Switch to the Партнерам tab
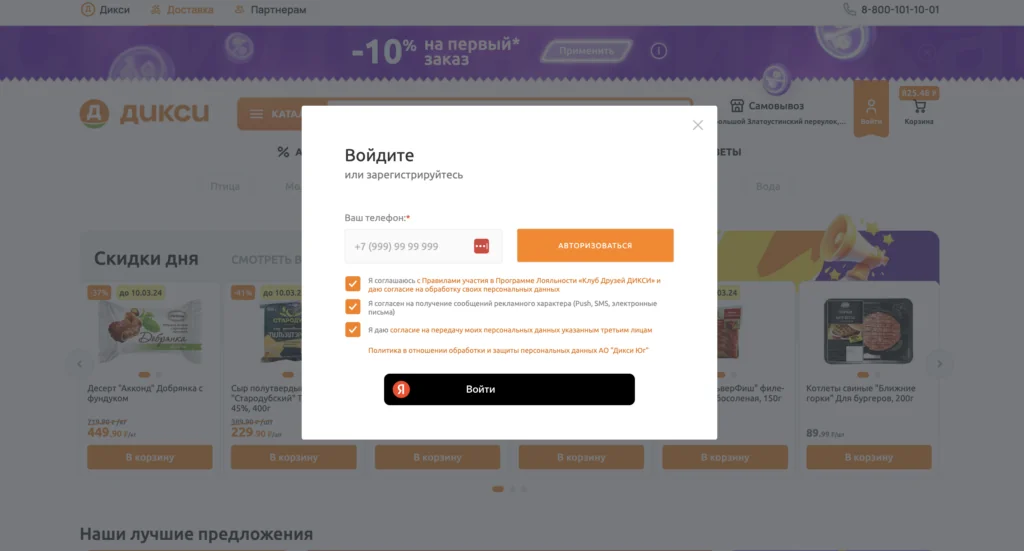The image size is (1024, 551). click(270, 10)
